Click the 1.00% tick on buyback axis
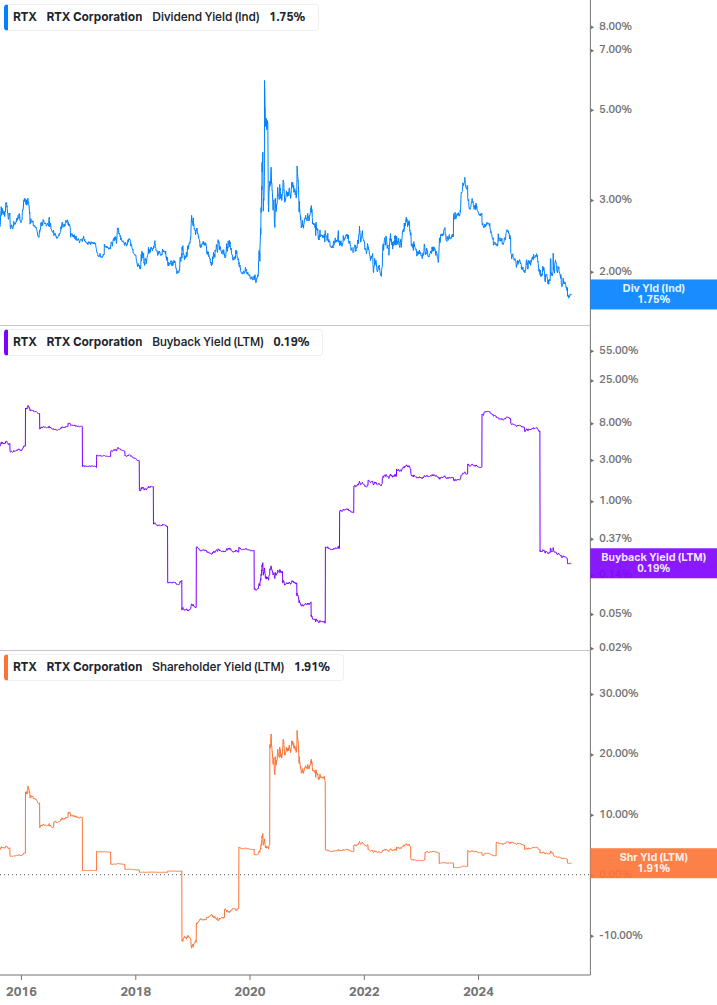The height and width of the screenshot is (1005, 717). click(615, 500)
